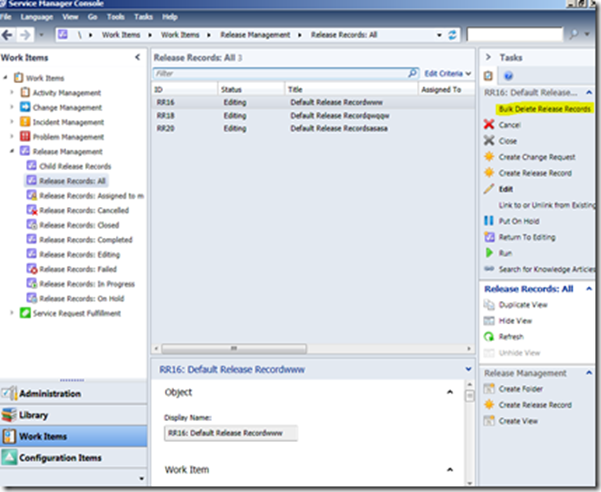Collapse the RR16 details preview pane
The height and width of the screenshot is (492, 601).
468,369
